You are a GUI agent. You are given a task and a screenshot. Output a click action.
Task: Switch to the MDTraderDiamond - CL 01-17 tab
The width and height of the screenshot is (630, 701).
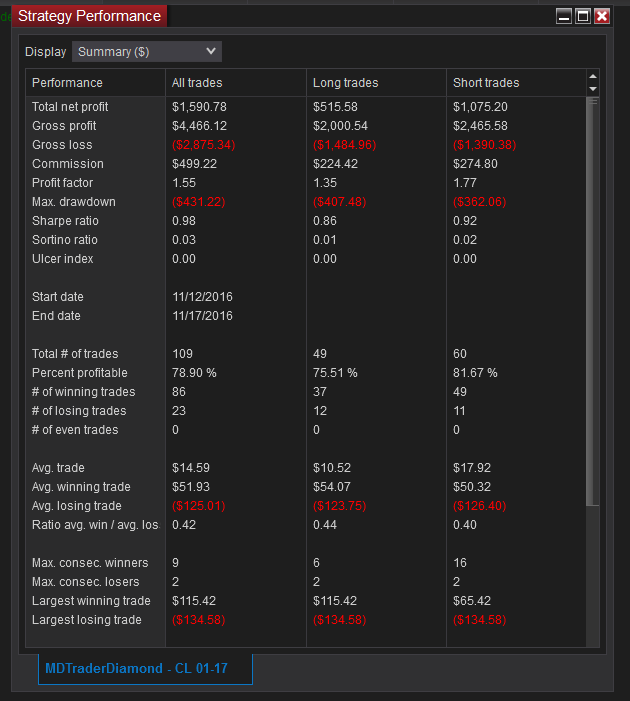(145, 668)
